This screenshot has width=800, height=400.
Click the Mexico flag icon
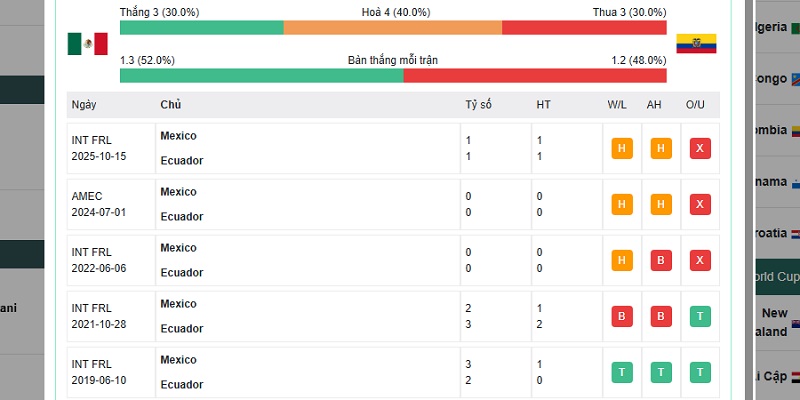87,44
